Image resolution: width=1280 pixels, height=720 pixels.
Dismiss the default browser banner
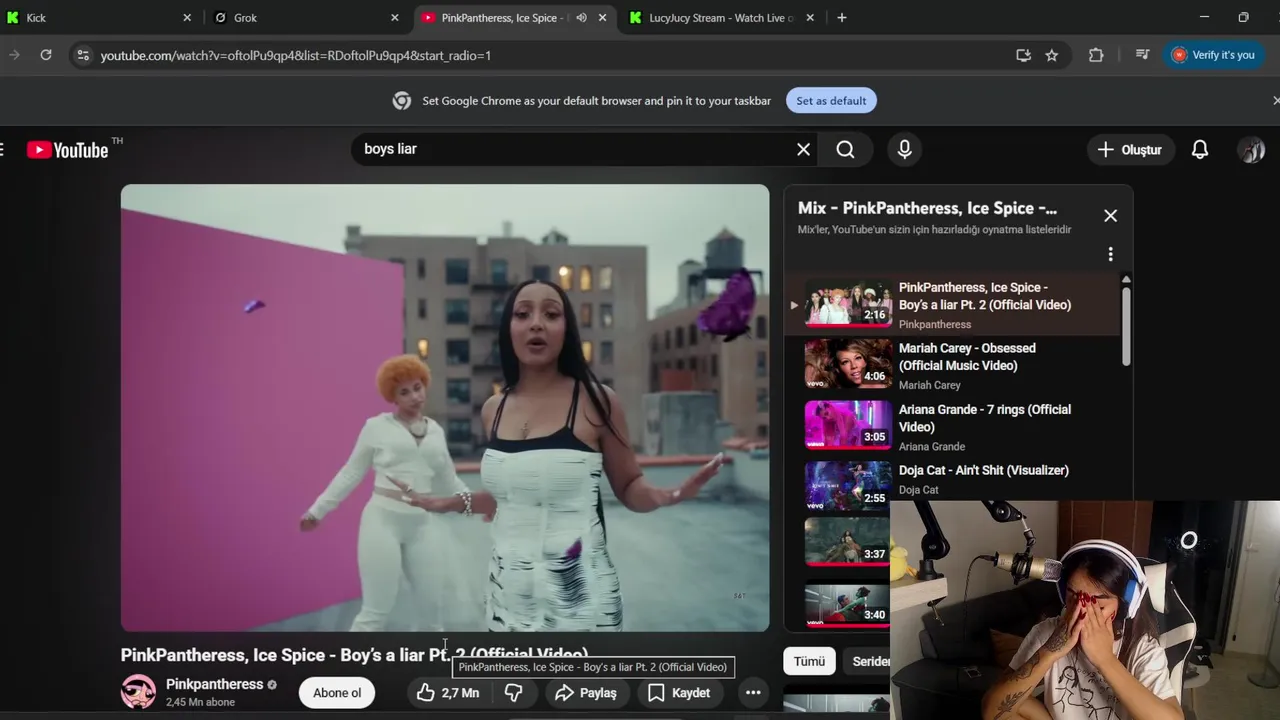1274,100
